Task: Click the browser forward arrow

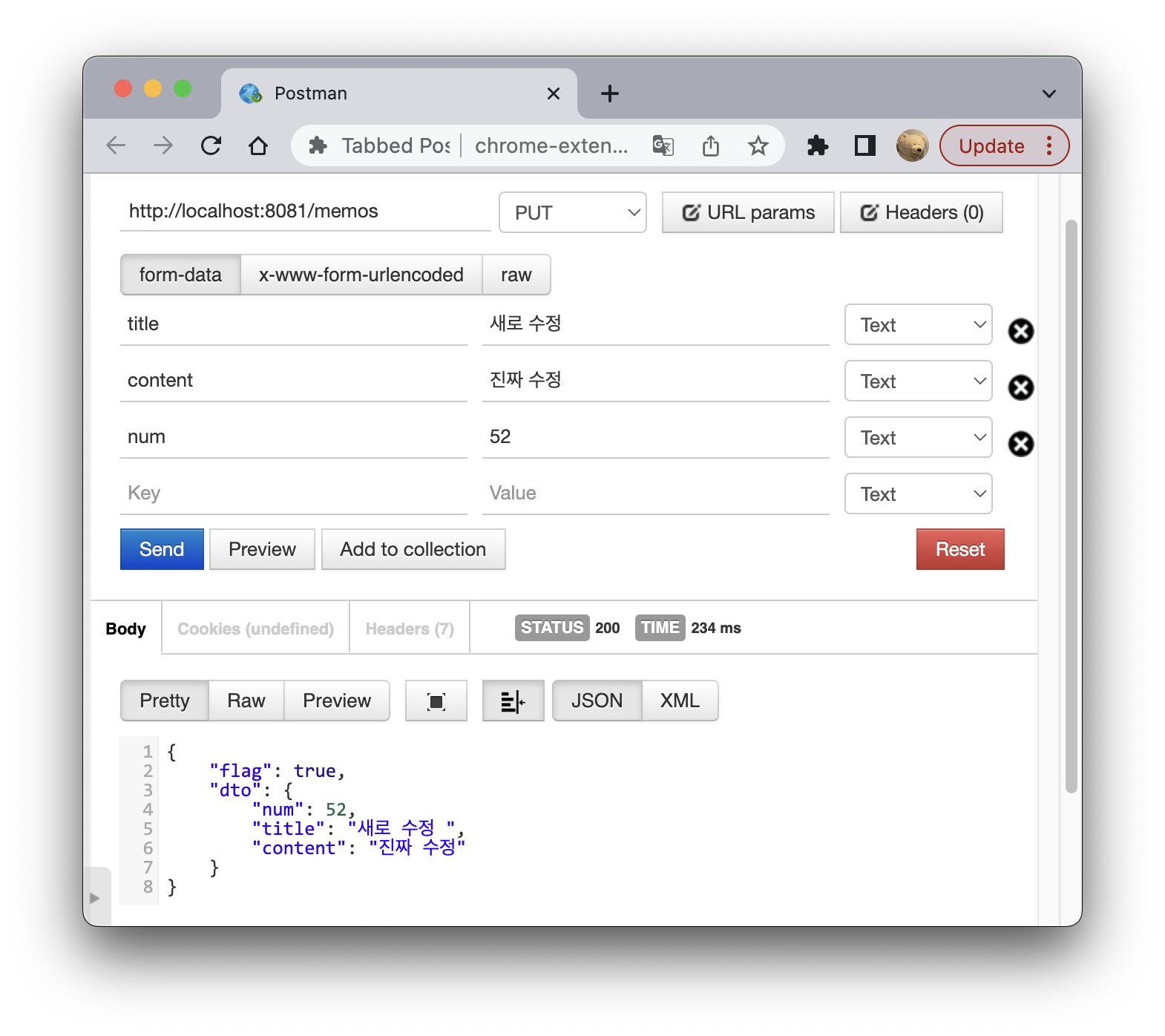Action: tap(163, 145)
